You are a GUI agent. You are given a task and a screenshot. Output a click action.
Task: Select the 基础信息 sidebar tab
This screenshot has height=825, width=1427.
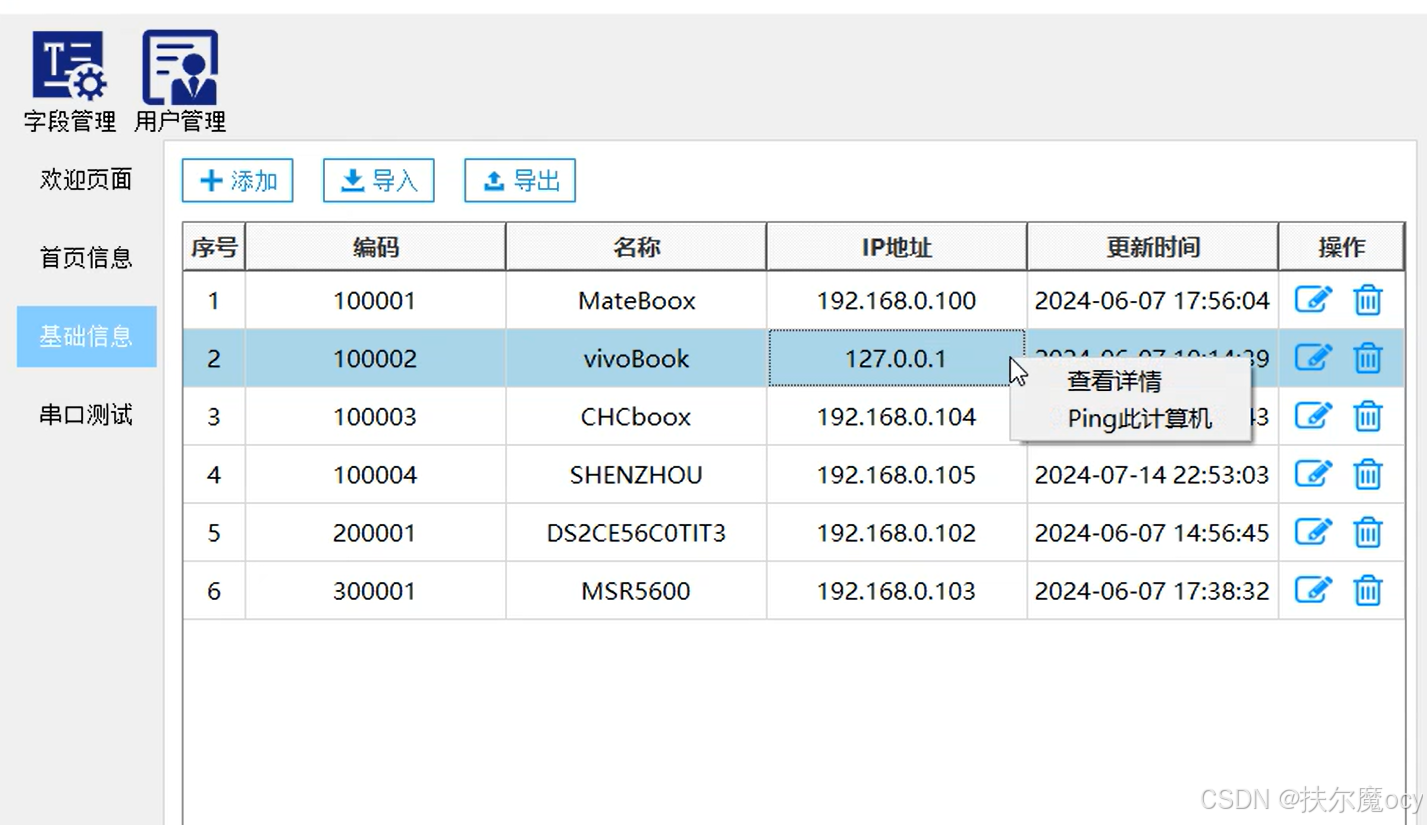86,336
